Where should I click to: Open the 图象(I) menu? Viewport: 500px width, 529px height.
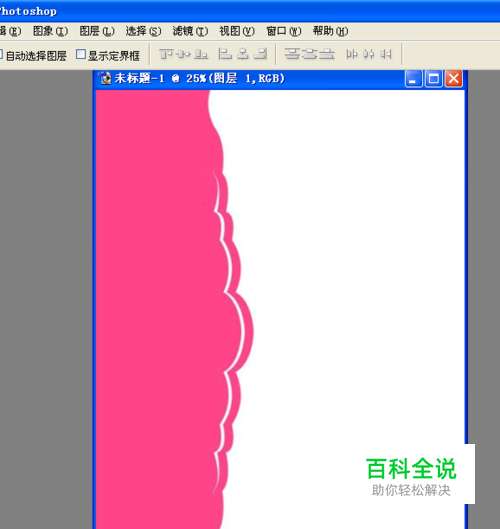(51, 31)
